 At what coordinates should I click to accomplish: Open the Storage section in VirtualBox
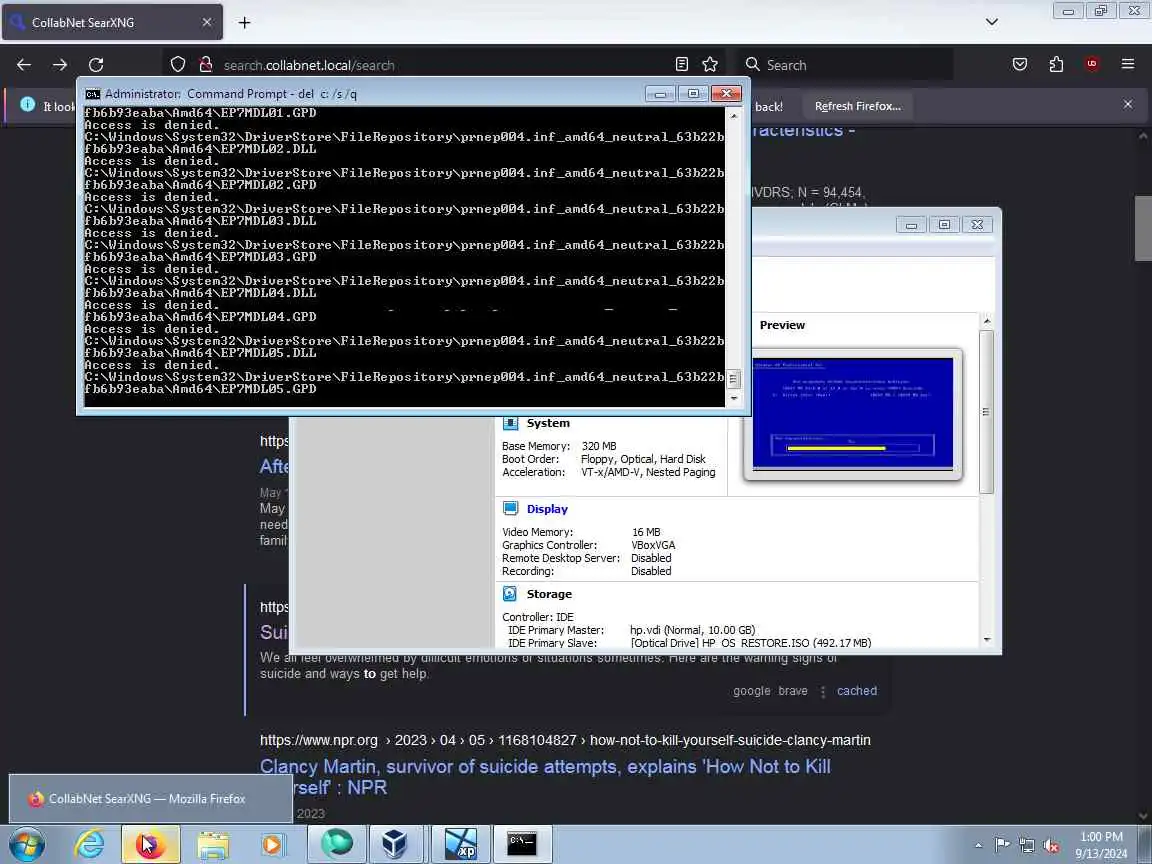click(549, 594)
